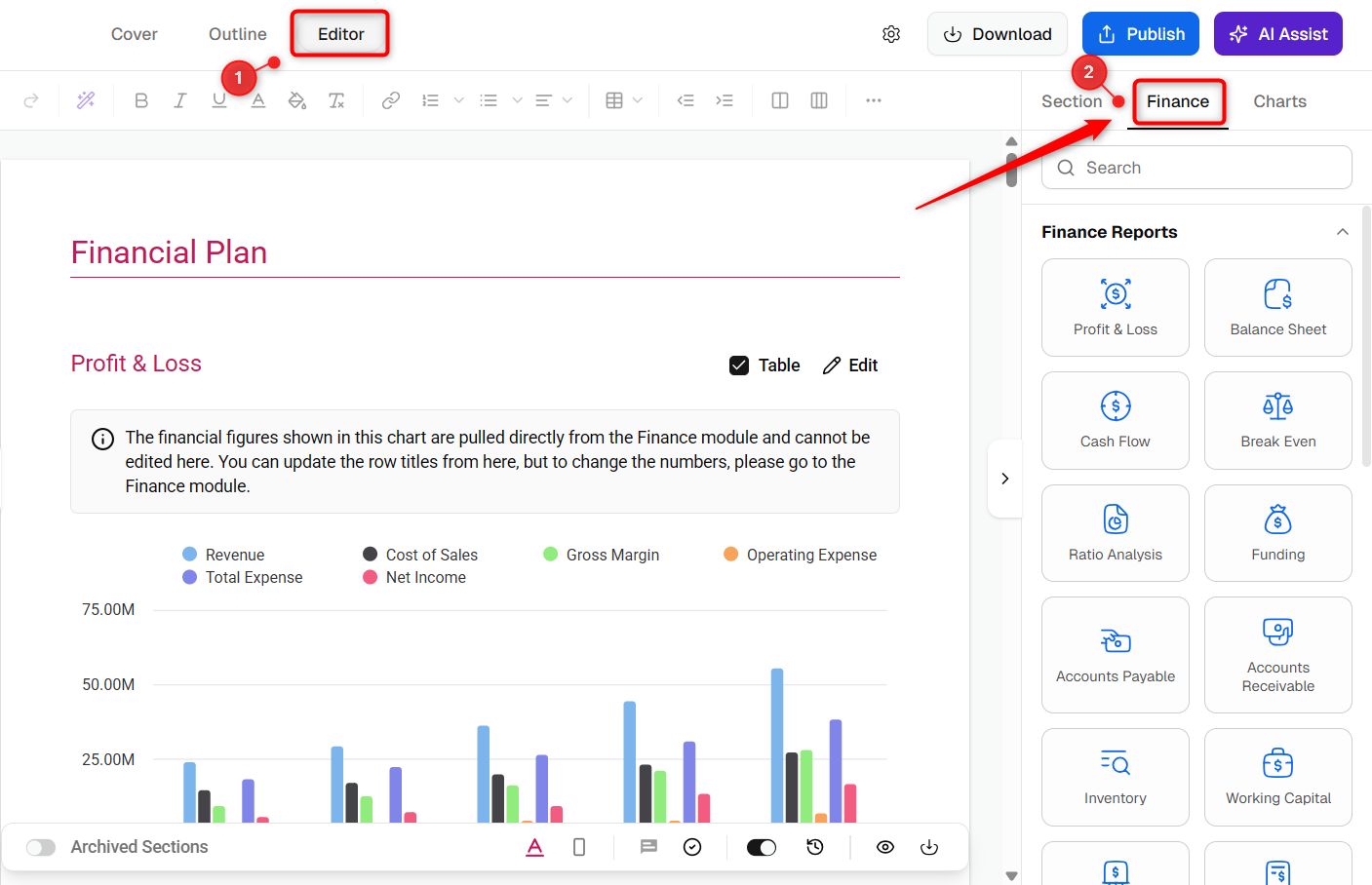This screenshot has width=1372, height=885.
Task: Click the redo arrow in toolbar
Action: (31, 100)
